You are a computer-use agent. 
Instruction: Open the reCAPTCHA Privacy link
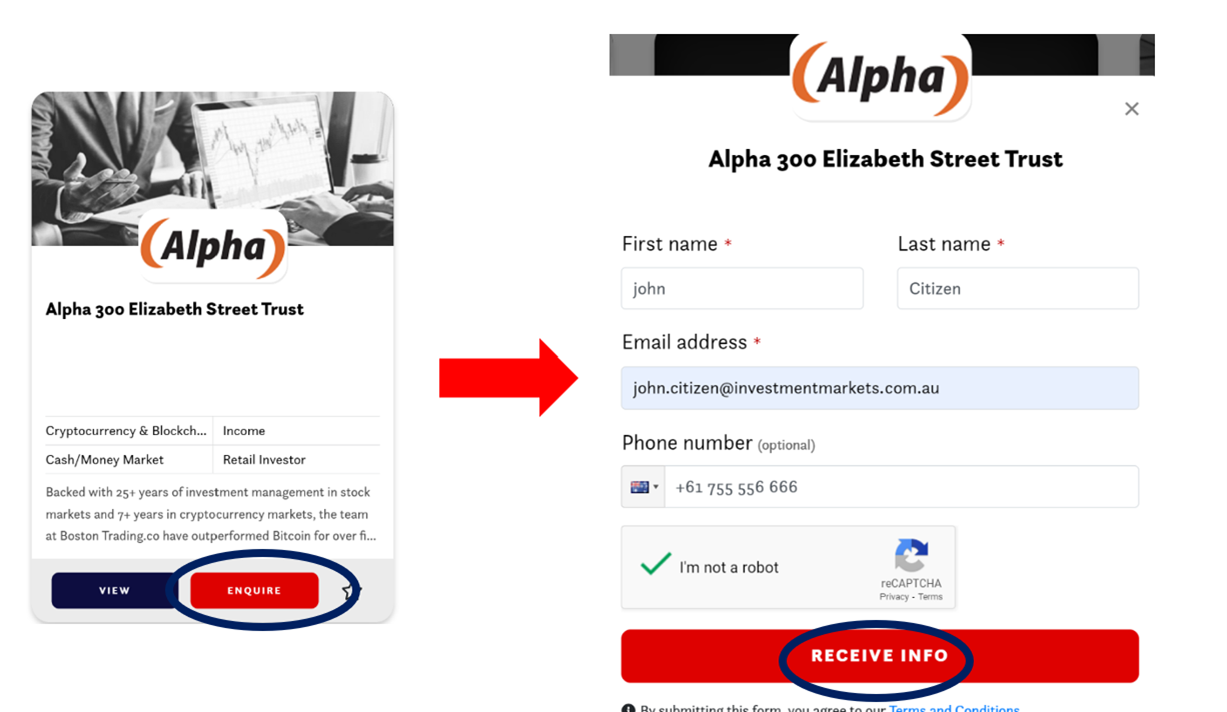(x=894, y=597)
